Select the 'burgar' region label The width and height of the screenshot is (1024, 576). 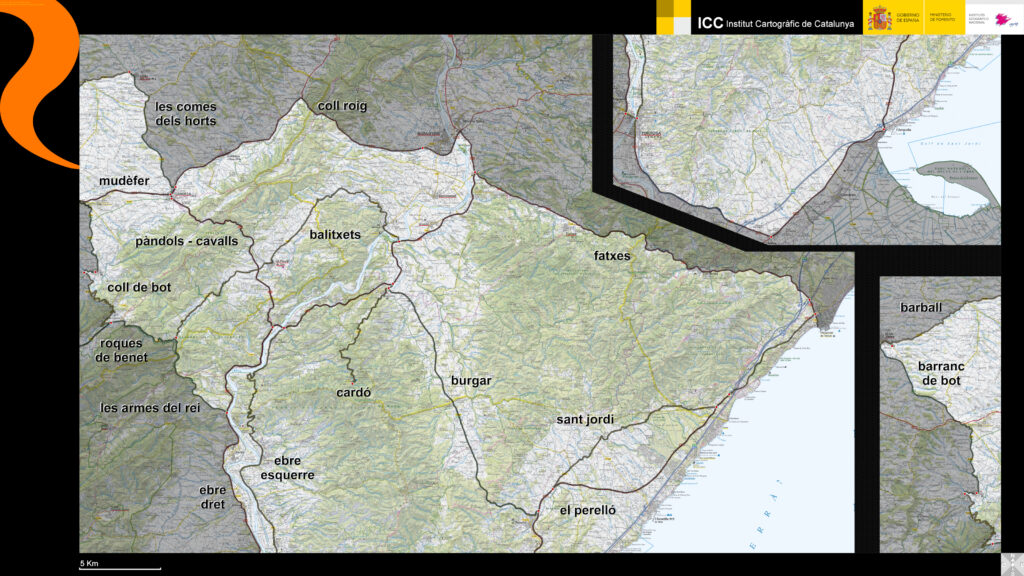[x=470, y=381]
